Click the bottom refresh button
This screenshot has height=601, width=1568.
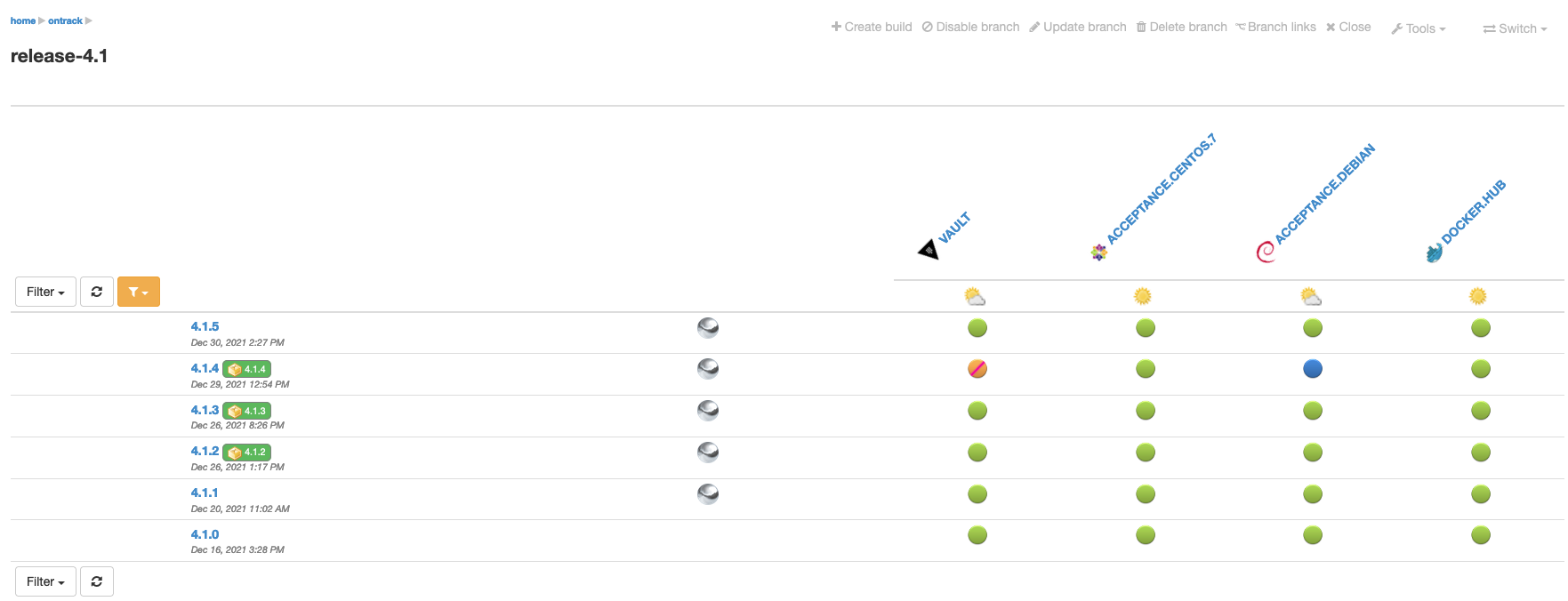[x=97, y=581]
